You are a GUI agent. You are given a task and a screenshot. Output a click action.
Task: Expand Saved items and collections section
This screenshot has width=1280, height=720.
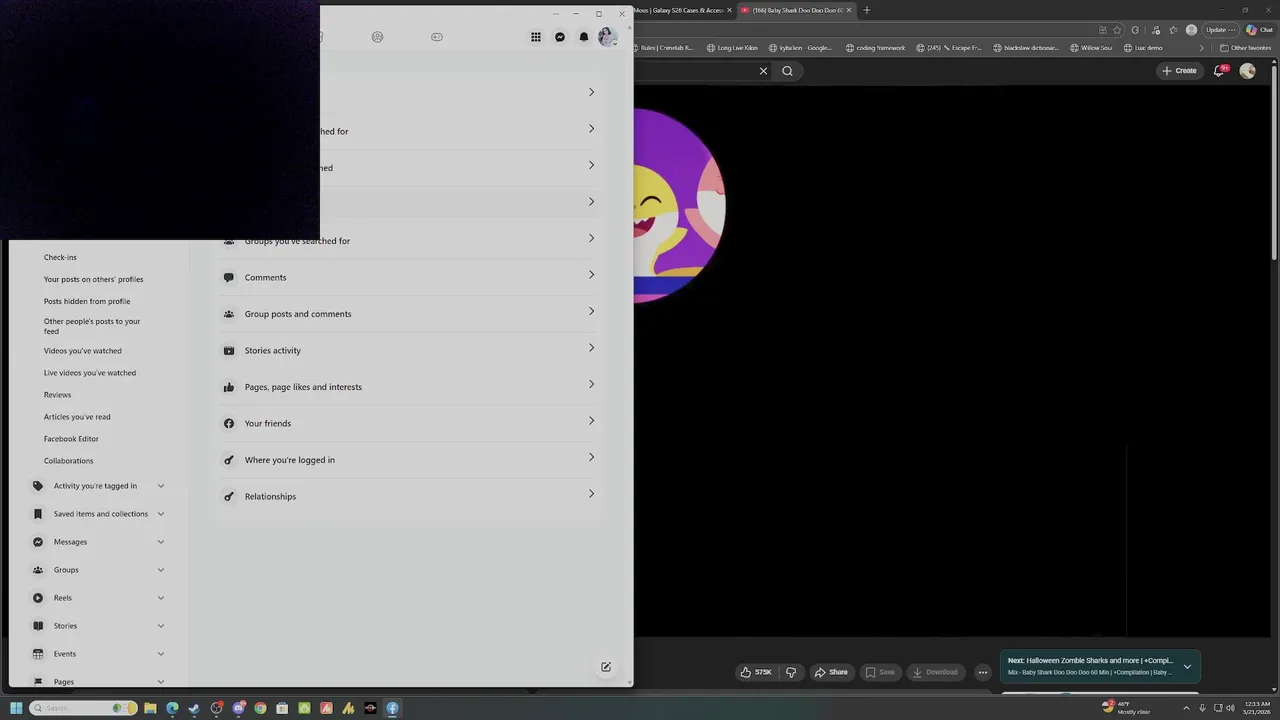coord(97,514)
